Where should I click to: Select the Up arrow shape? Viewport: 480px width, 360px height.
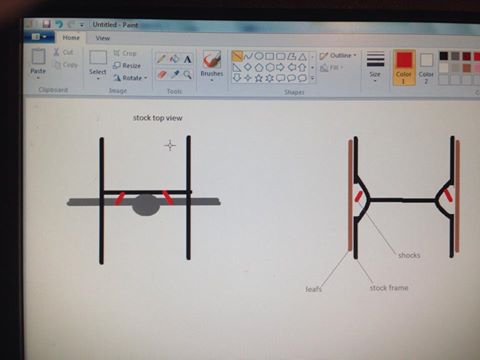tap(302, 68)
